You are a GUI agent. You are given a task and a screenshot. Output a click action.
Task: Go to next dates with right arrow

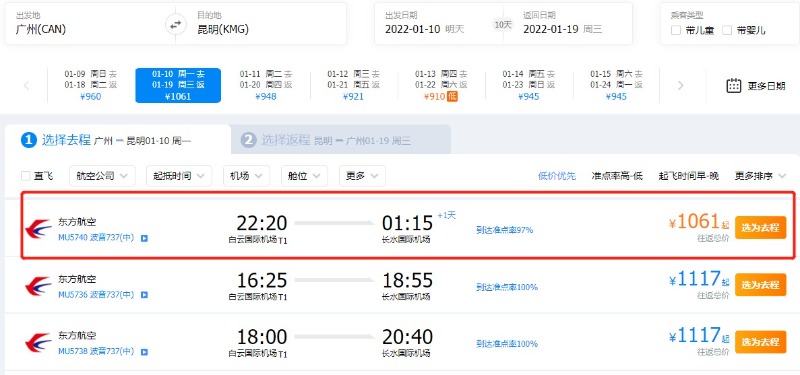point(680,85)
